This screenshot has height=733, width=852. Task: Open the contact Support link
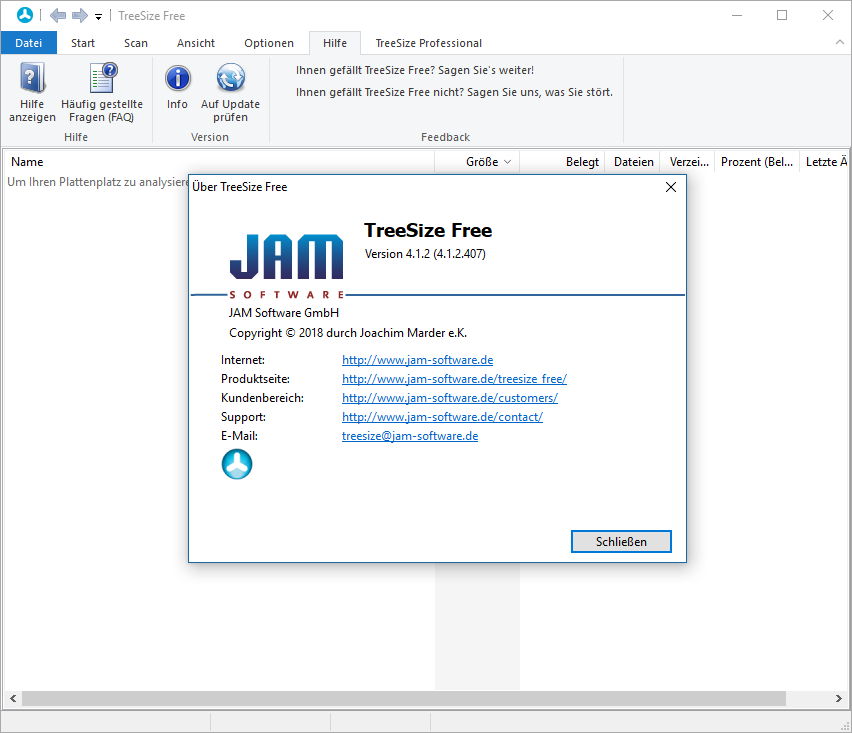[x=442, y=417]
